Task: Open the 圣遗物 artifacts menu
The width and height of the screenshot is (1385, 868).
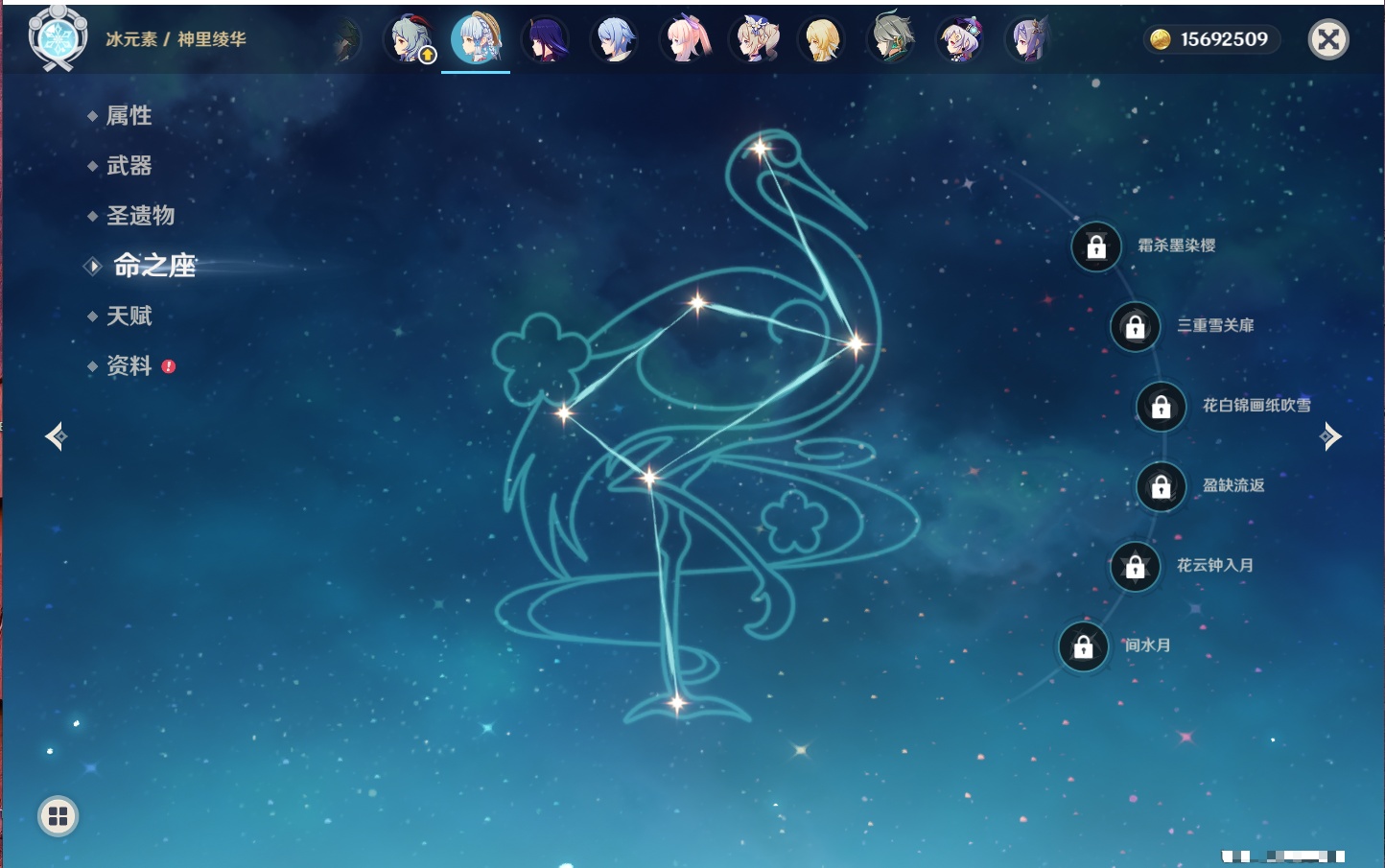Action: click(x=140, y=216)
